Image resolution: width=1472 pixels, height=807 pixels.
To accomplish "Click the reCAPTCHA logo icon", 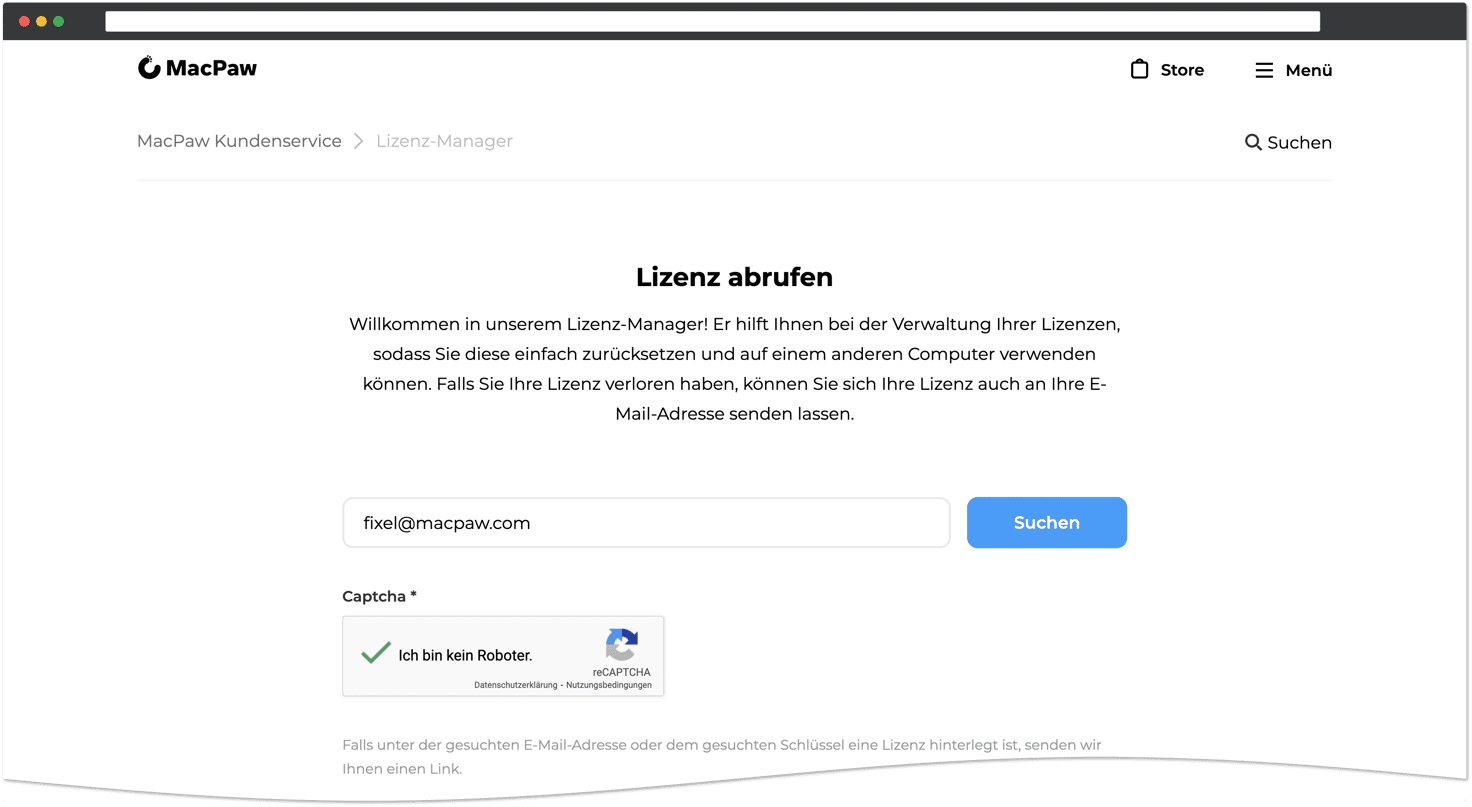I will 621,645.
